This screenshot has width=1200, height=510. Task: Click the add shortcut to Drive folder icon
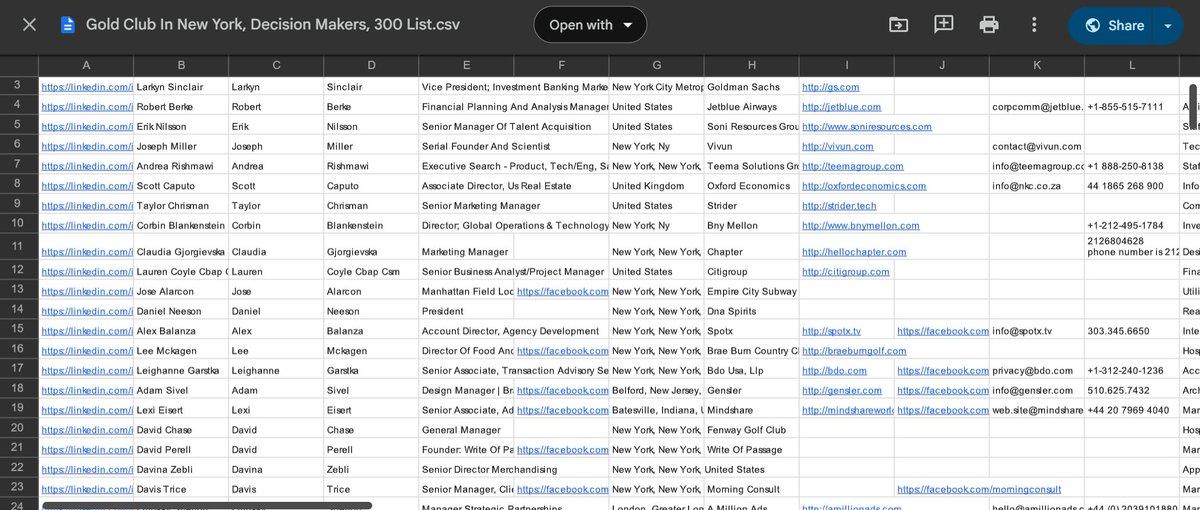tap(898, 25)
